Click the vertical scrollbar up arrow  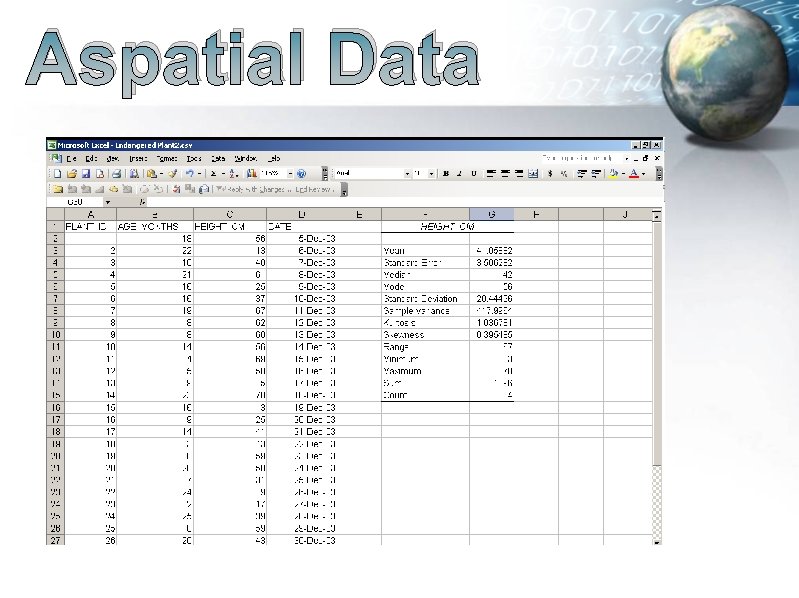657,216
